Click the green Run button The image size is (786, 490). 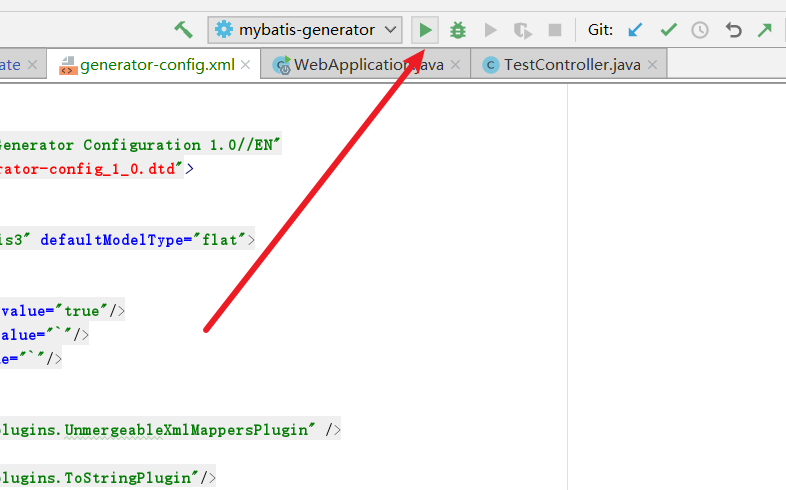(425, 30)
